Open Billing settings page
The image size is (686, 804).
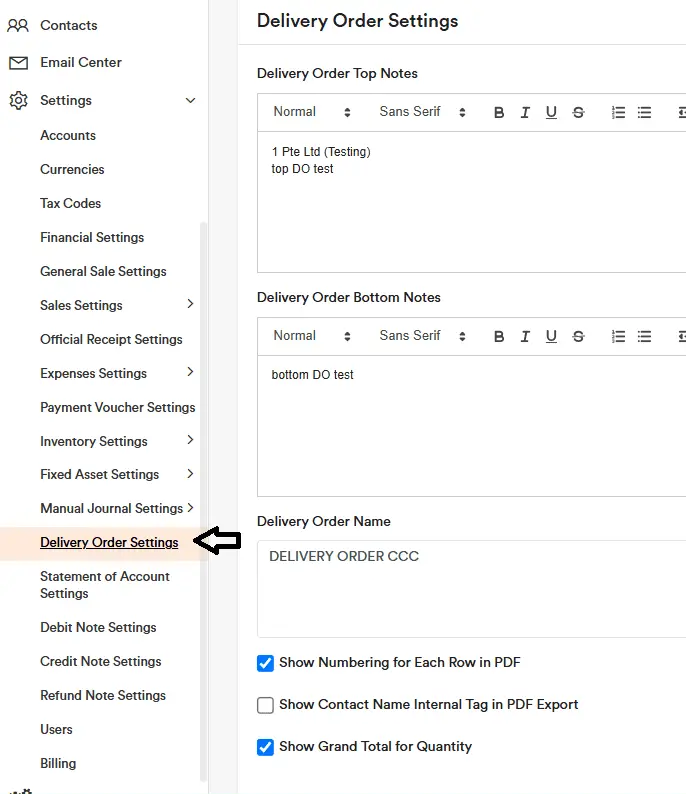[58, 763]
